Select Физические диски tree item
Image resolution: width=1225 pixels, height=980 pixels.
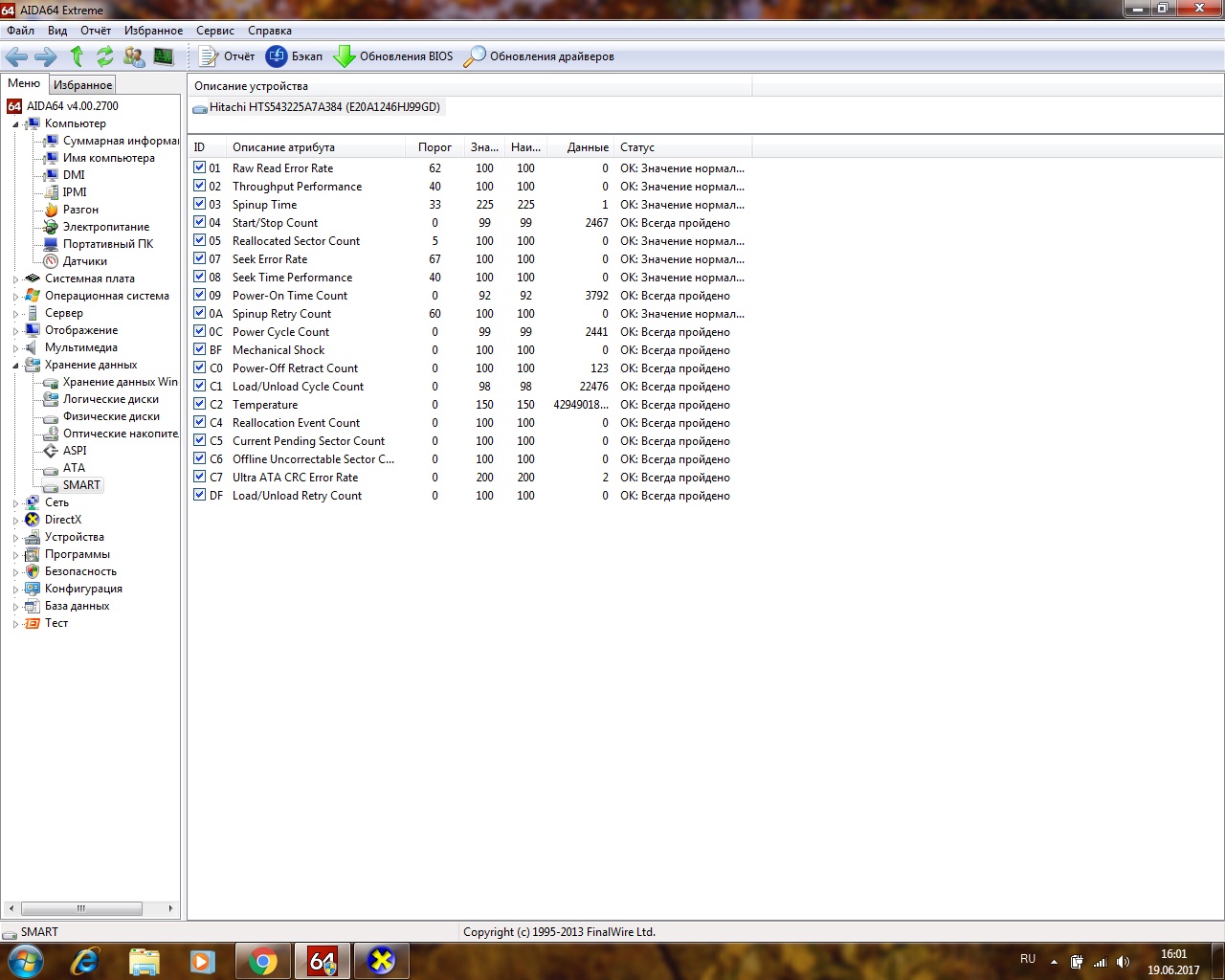coord(102,416)
